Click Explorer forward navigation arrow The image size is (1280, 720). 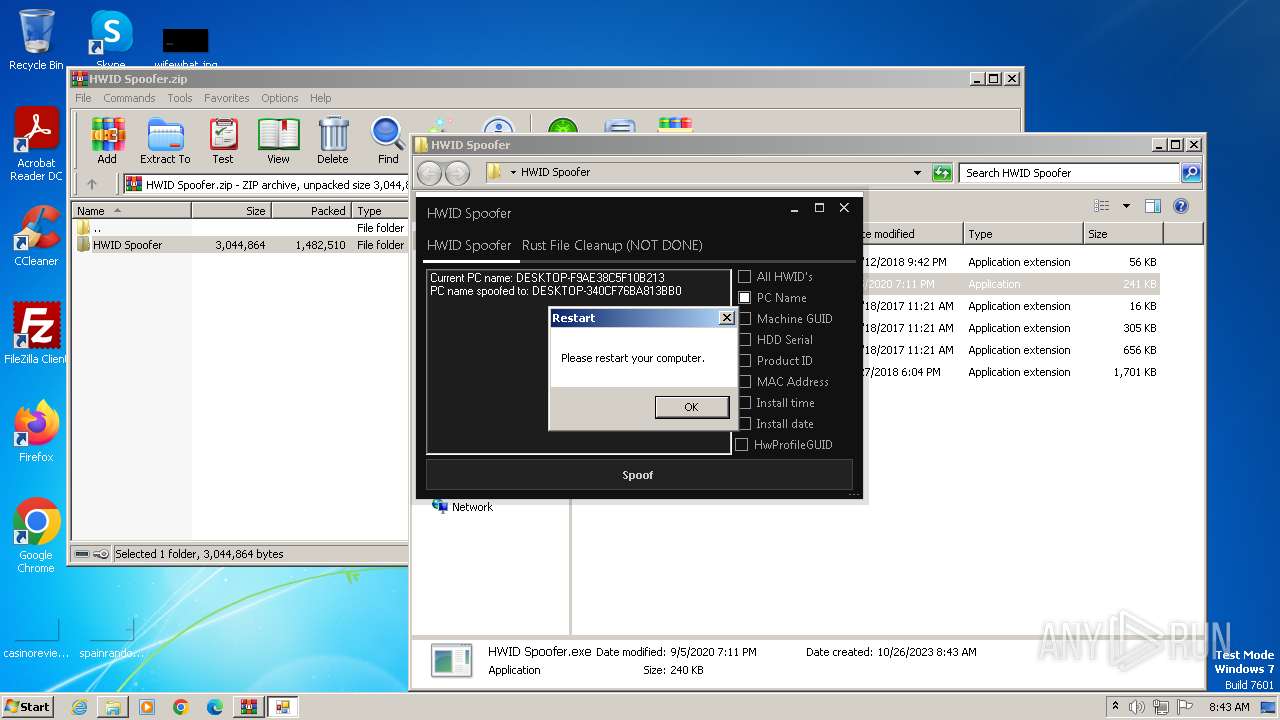tap(457, 173)
